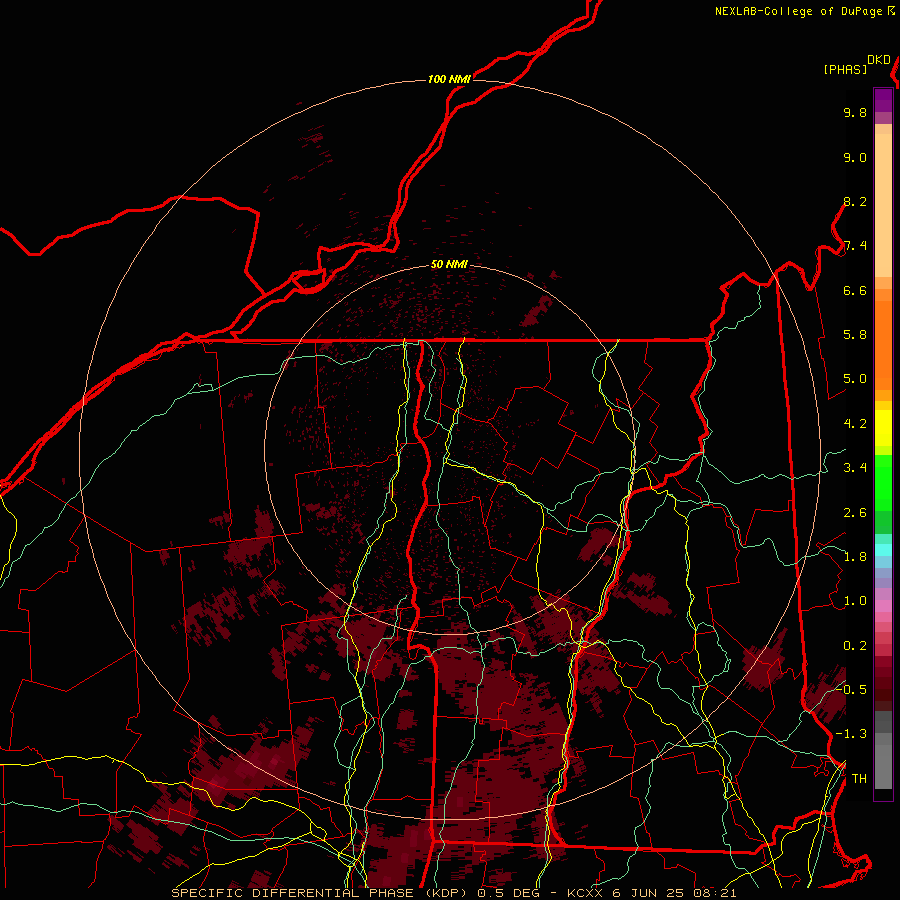900x900 pixels.
Task: Click the 4.2 value on the color scale
Action: [855, 424]
